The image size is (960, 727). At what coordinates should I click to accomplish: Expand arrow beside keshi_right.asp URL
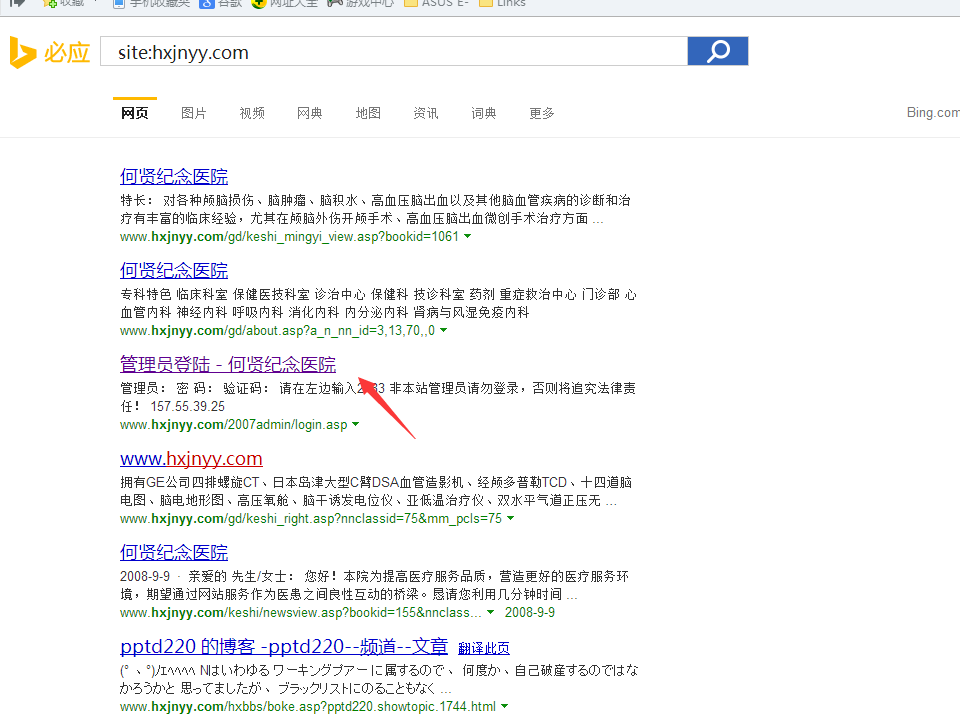coord(511,518)
